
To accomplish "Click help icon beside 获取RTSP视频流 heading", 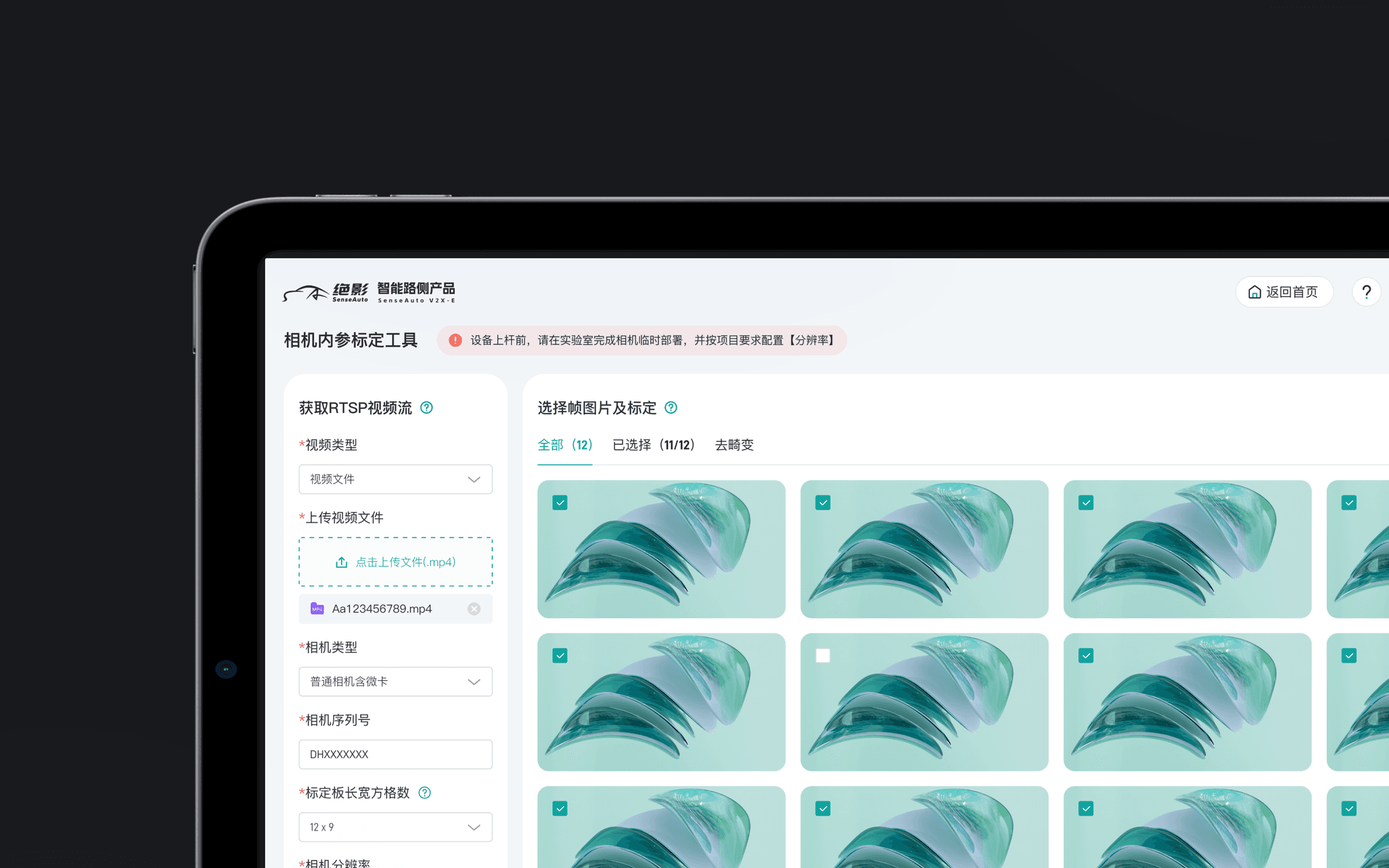I will coord(427,408).
